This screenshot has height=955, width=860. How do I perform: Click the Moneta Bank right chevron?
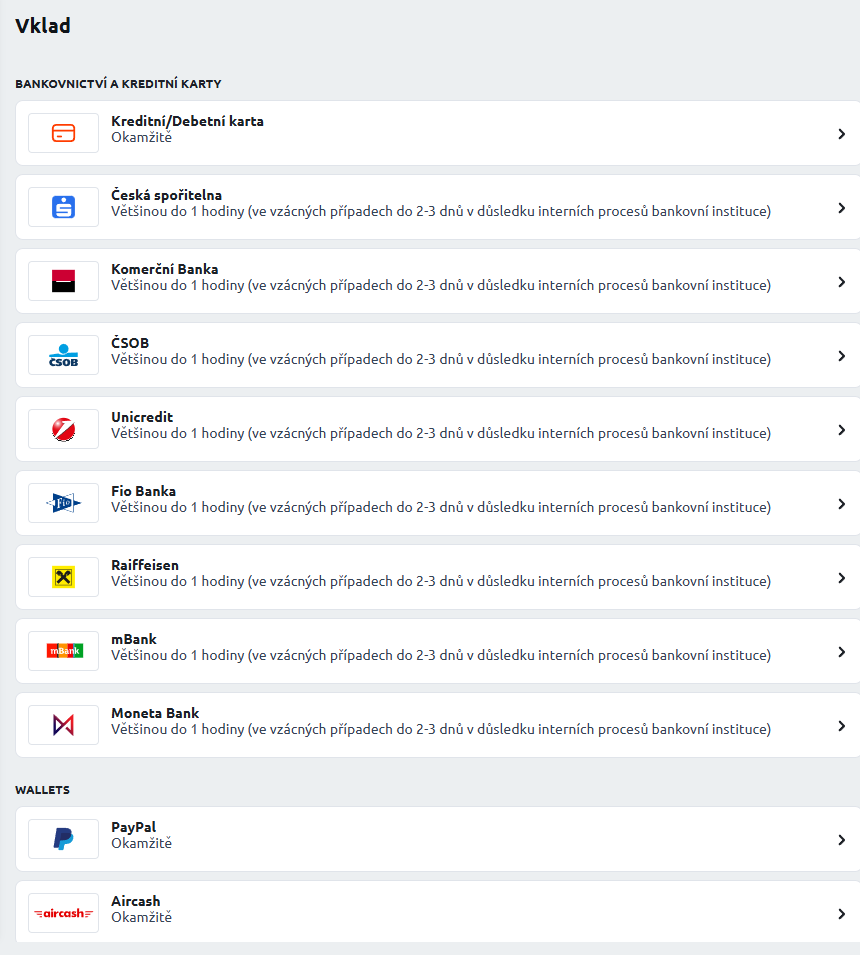click(x=842, y=726)
